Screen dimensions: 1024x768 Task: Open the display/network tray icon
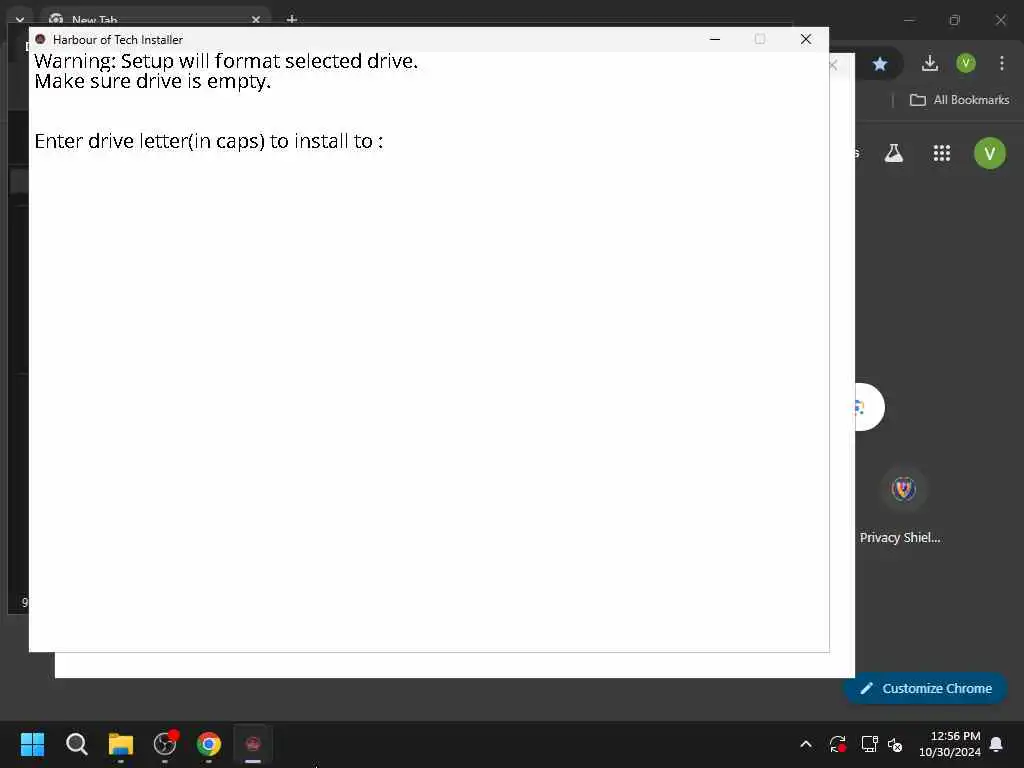coord(869,744)
